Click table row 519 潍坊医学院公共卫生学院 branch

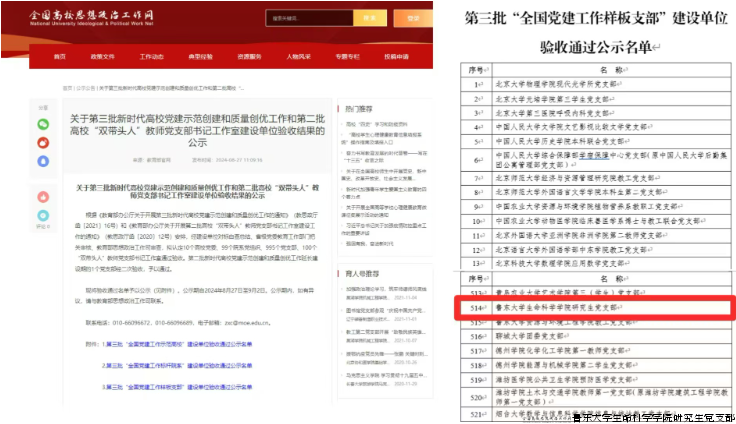pyautogui.click(x=596, y=379)
